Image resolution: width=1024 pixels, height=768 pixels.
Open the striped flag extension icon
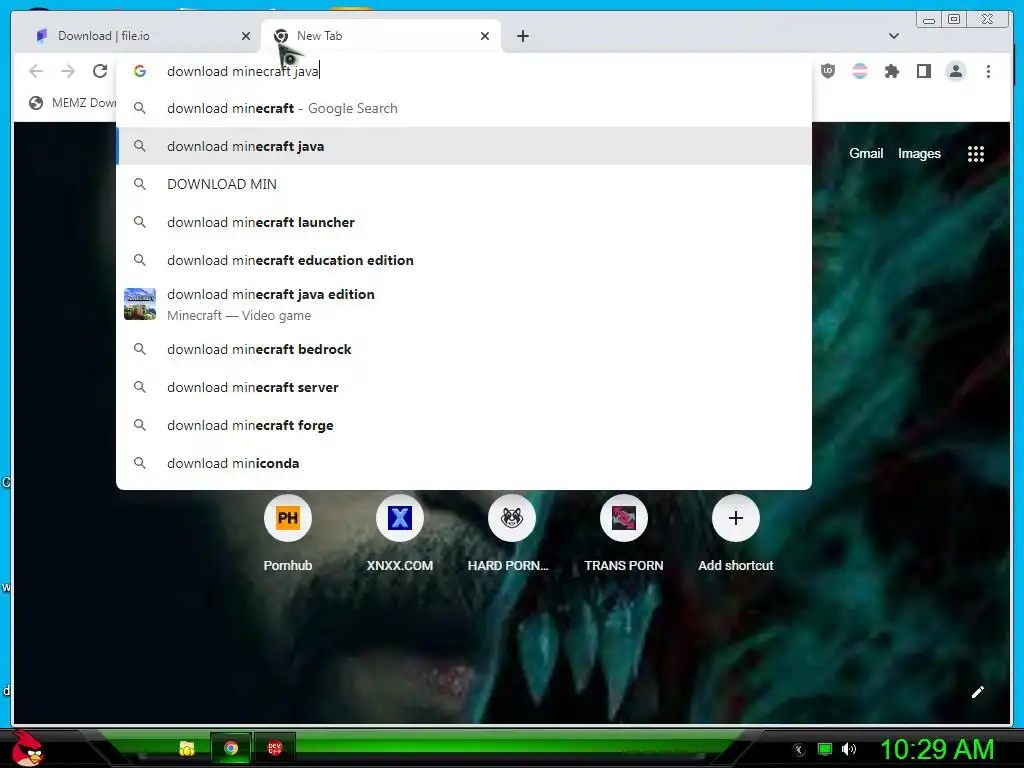[859, 71]
